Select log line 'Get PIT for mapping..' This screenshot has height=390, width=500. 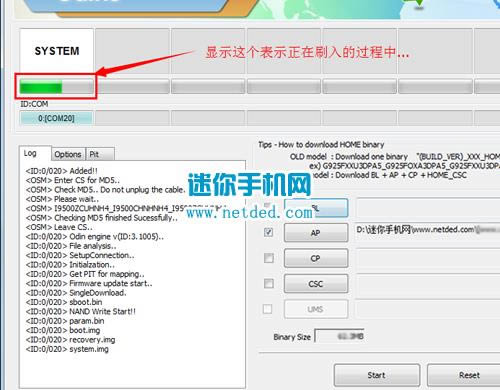85,274
